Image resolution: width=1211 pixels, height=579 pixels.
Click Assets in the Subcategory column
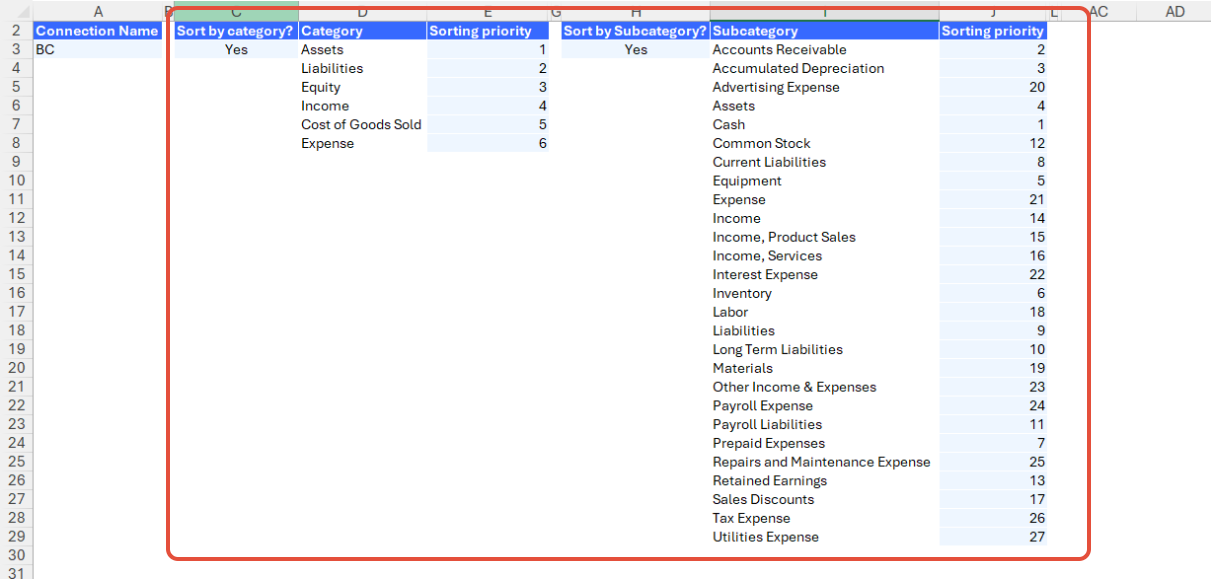824,105
